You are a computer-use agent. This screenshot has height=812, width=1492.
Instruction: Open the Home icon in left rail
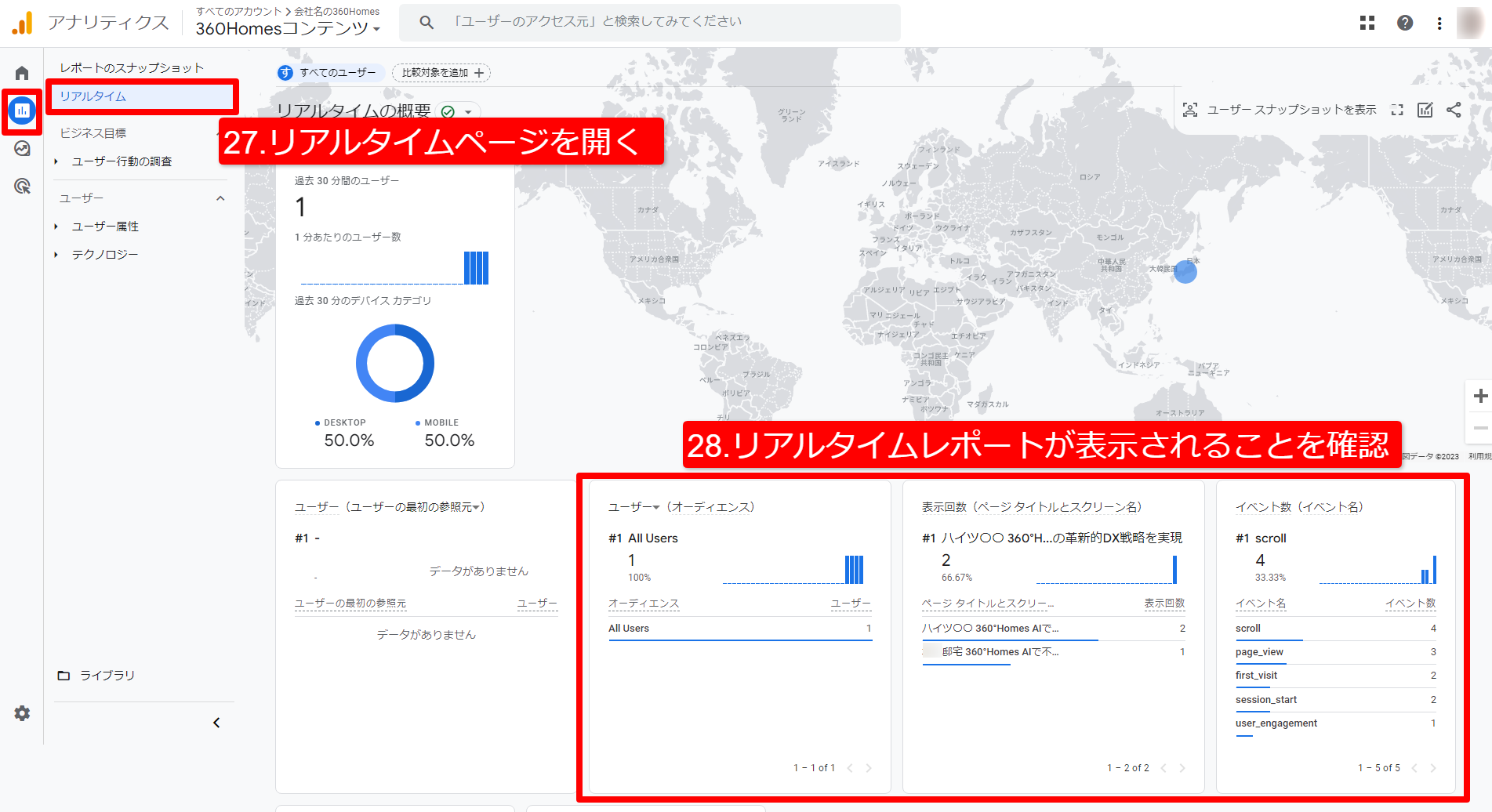(22, 73)
